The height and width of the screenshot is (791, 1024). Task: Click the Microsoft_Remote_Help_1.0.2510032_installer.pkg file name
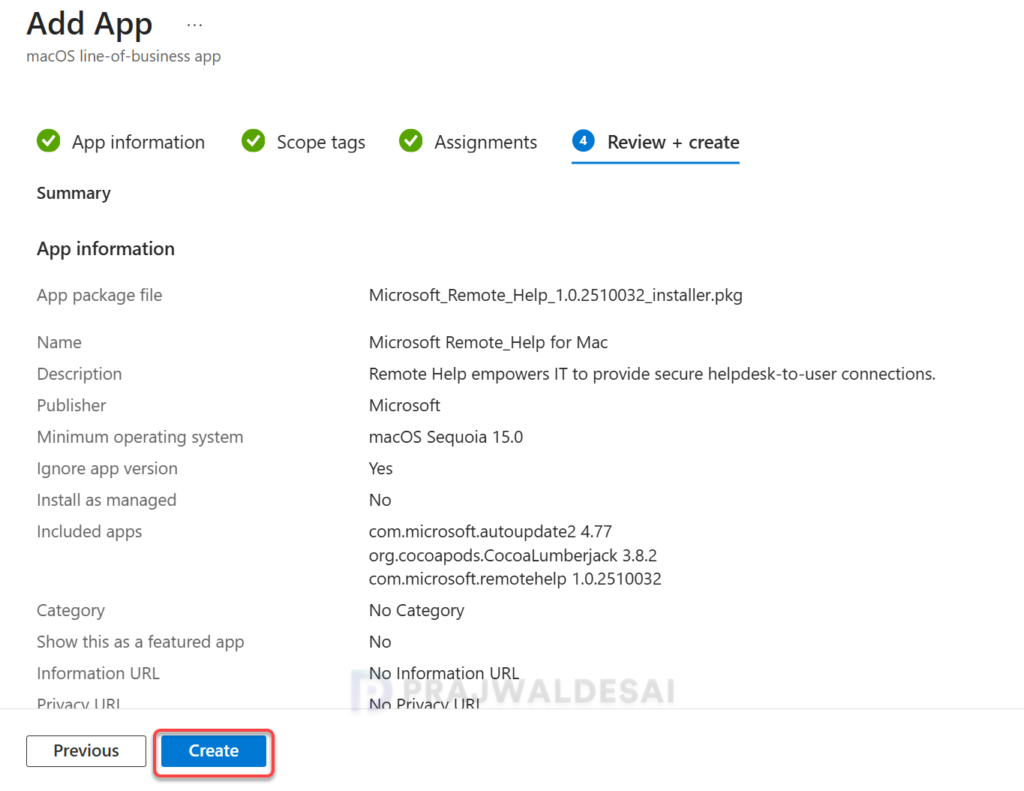tap(556, 295)
